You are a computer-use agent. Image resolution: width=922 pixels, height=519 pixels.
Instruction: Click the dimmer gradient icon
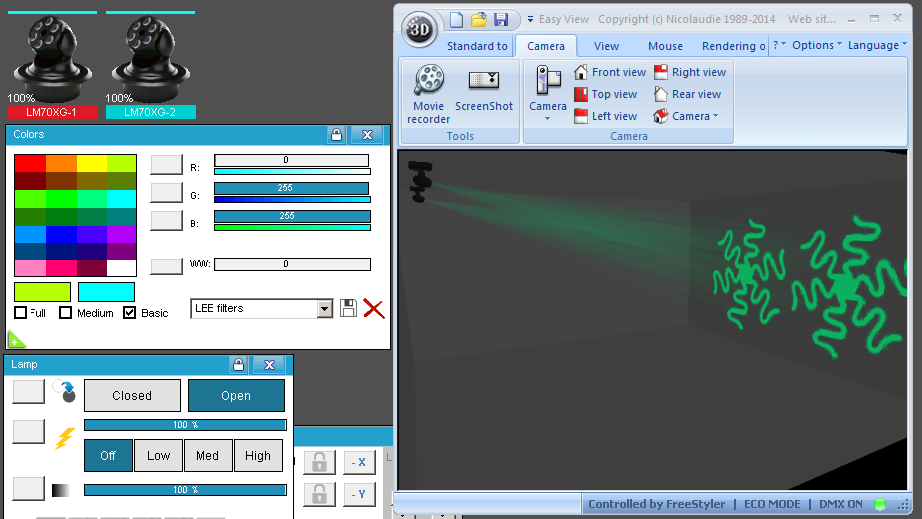pos(61,490)
